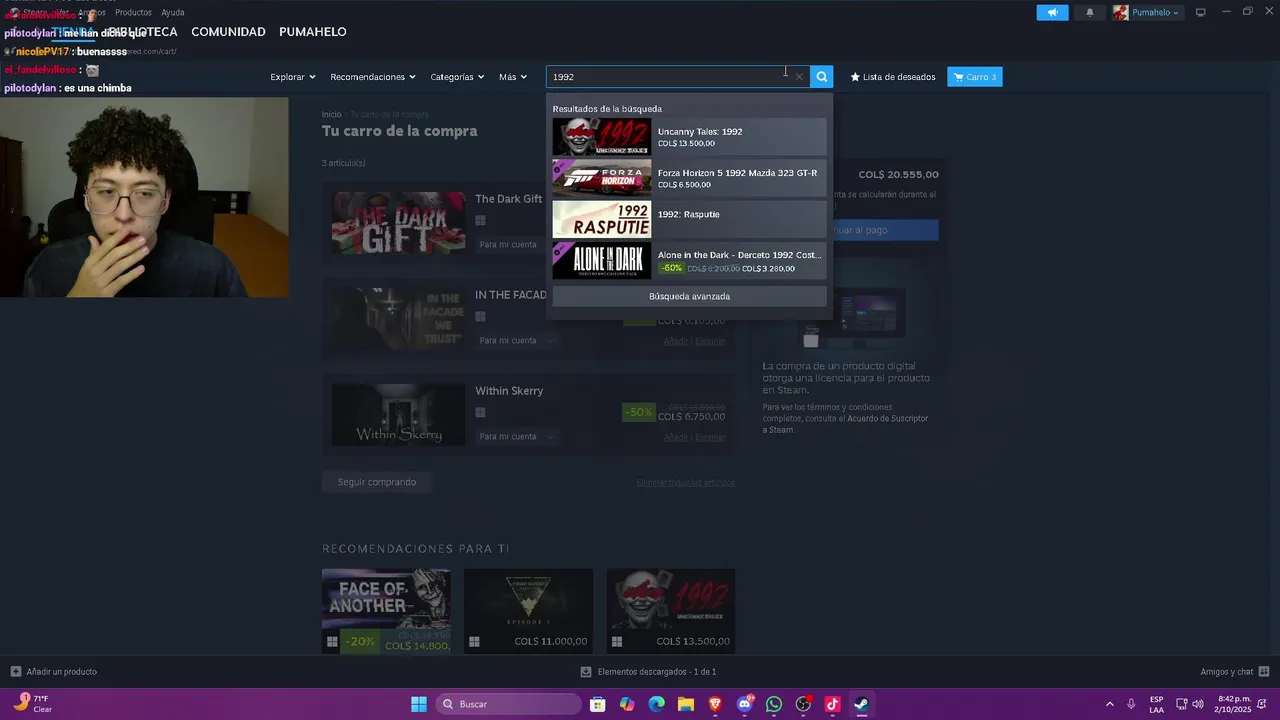Open The Dark Gift title link
The width and height of the screenshot is (1280, 720).
[508, 199]
